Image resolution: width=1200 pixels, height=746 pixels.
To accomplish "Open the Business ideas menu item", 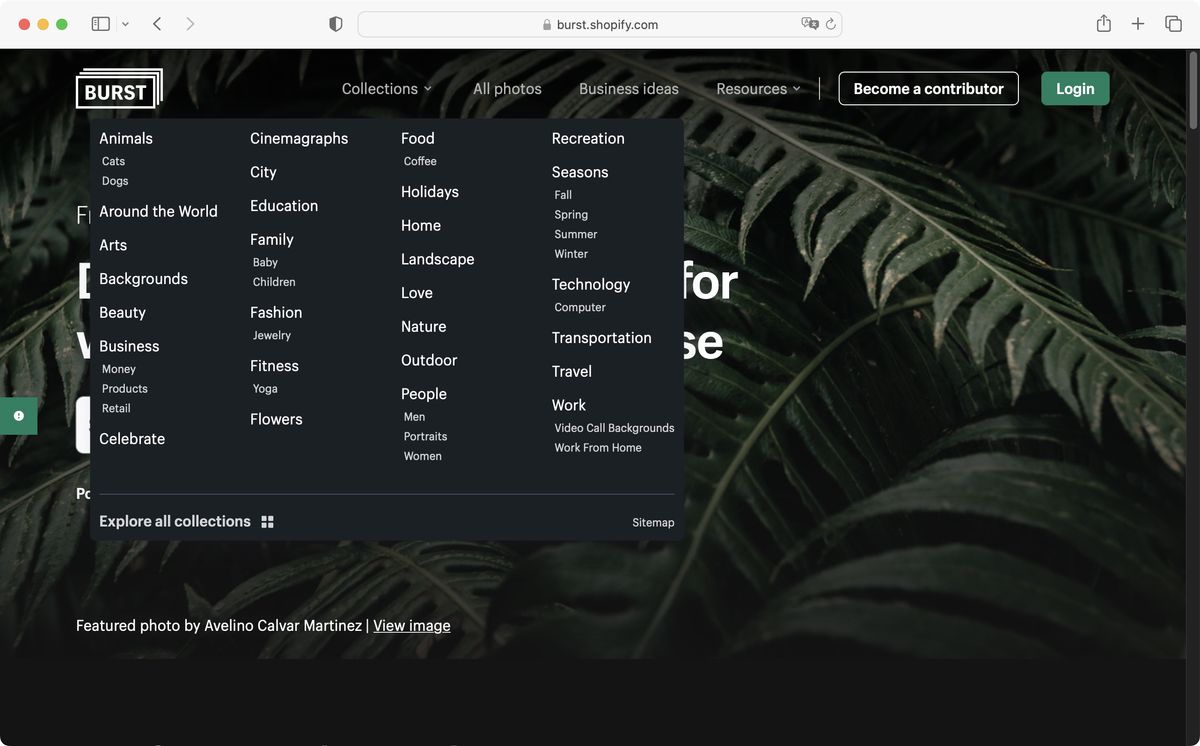I will click(628, 89).
